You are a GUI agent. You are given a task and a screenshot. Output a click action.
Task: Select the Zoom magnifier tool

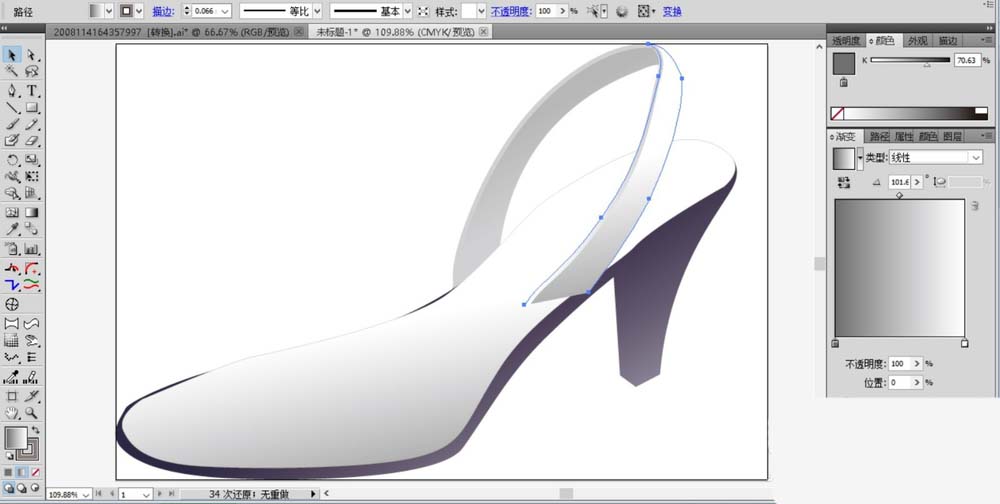(32, 412)
